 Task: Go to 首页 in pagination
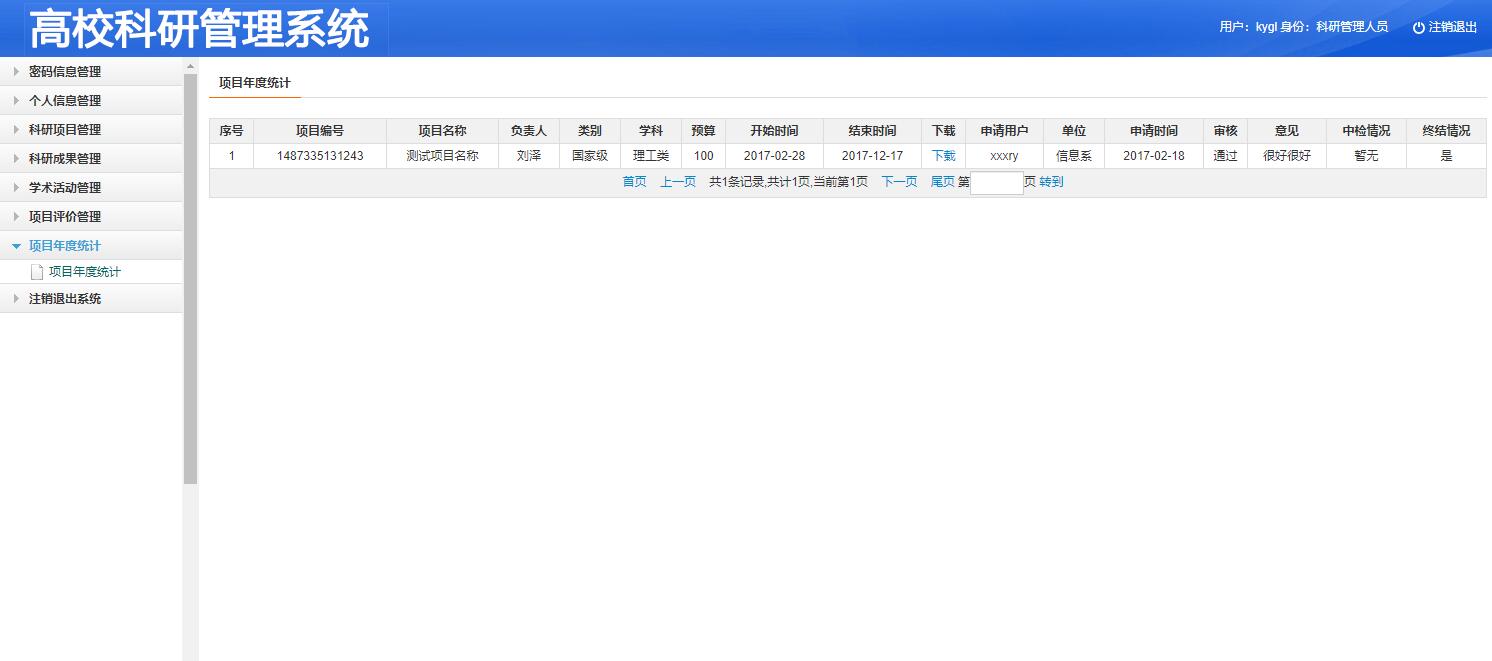click(x=634, y=182)
